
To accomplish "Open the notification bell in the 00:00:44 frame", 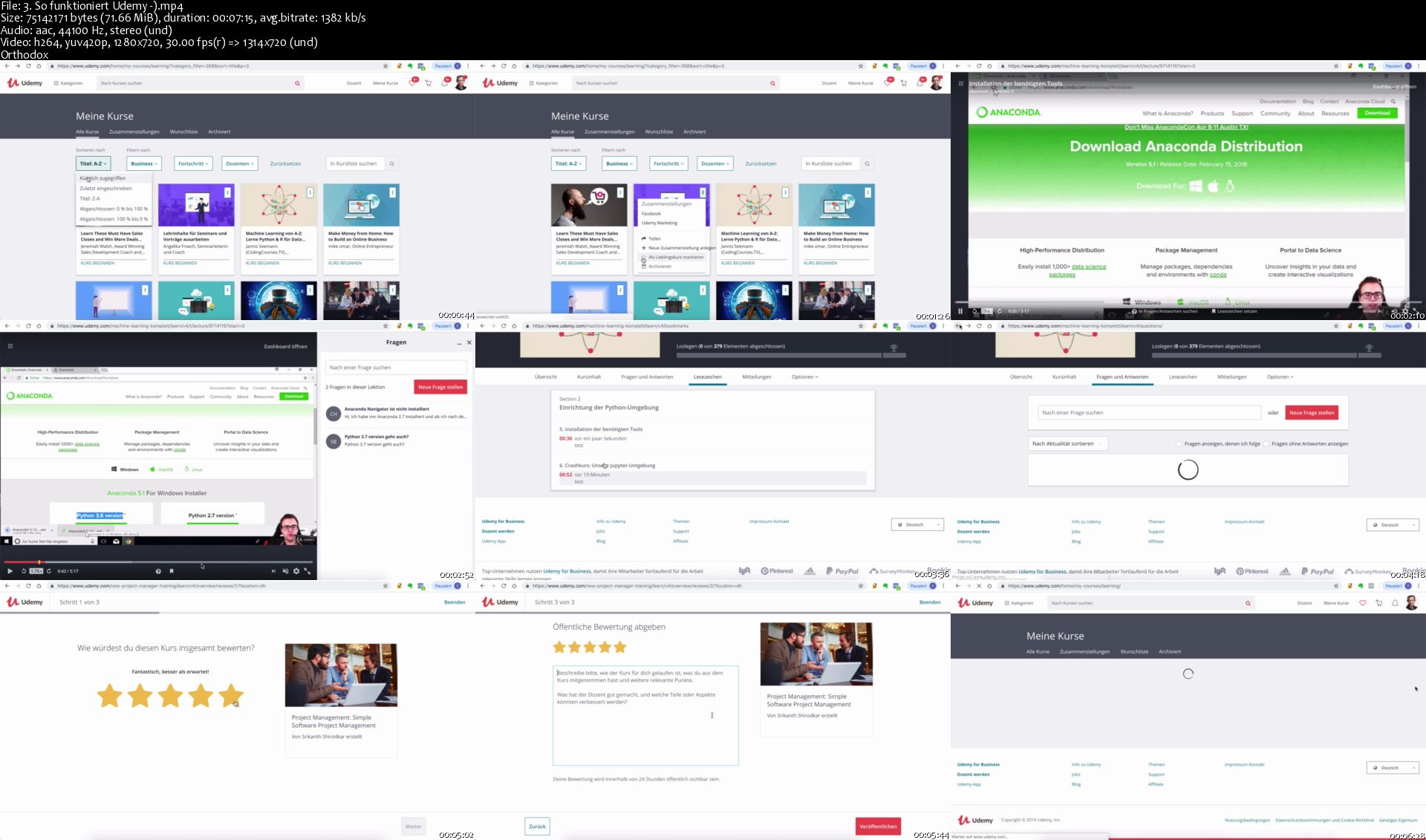I will [445, 82].
